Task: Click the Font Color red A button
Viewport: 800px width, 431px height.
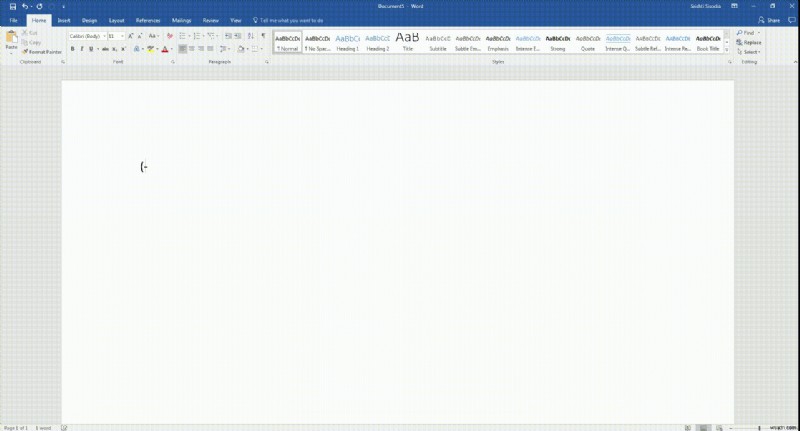Action: pyautogui.click(x=164, y=49)
